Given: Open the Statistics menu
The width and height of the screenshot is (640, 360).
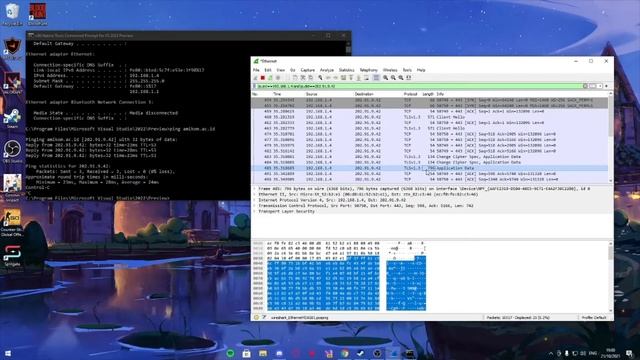Looking at the screenshot, I should pos(347,70).
